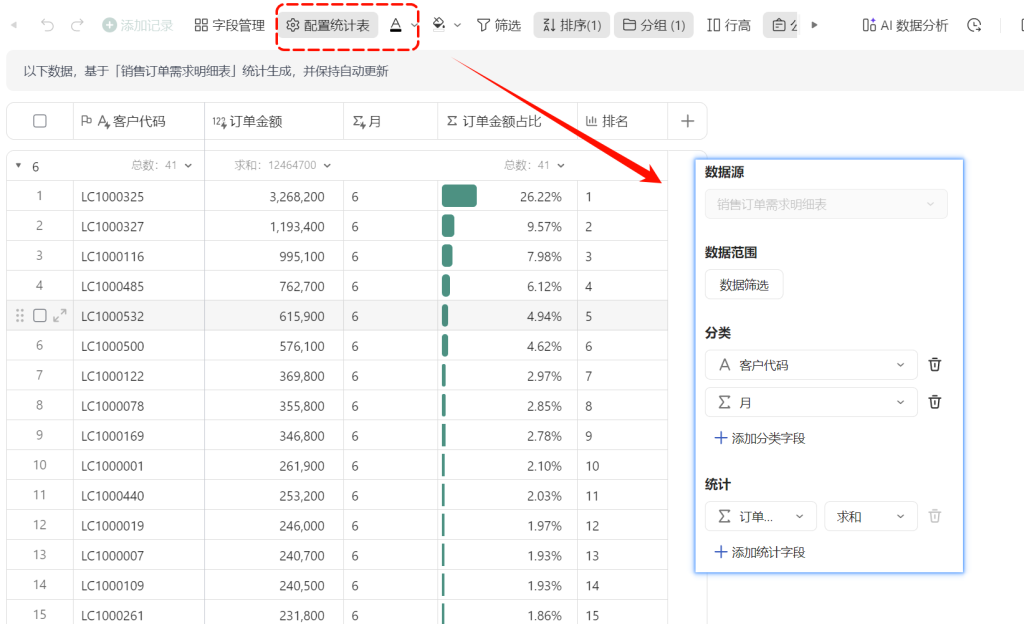
Task: Open AI 数据分析
Action: 905,25
